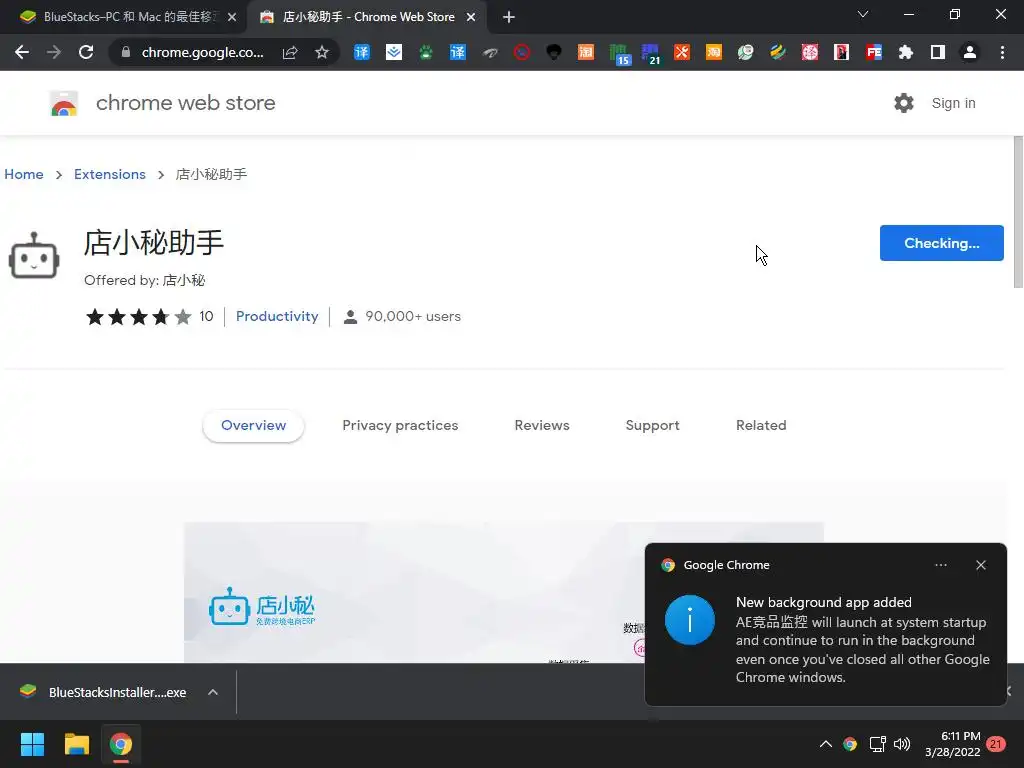Close the 店小秘助手 Web Store tab
1024x768 pixels.
[471, 17]
